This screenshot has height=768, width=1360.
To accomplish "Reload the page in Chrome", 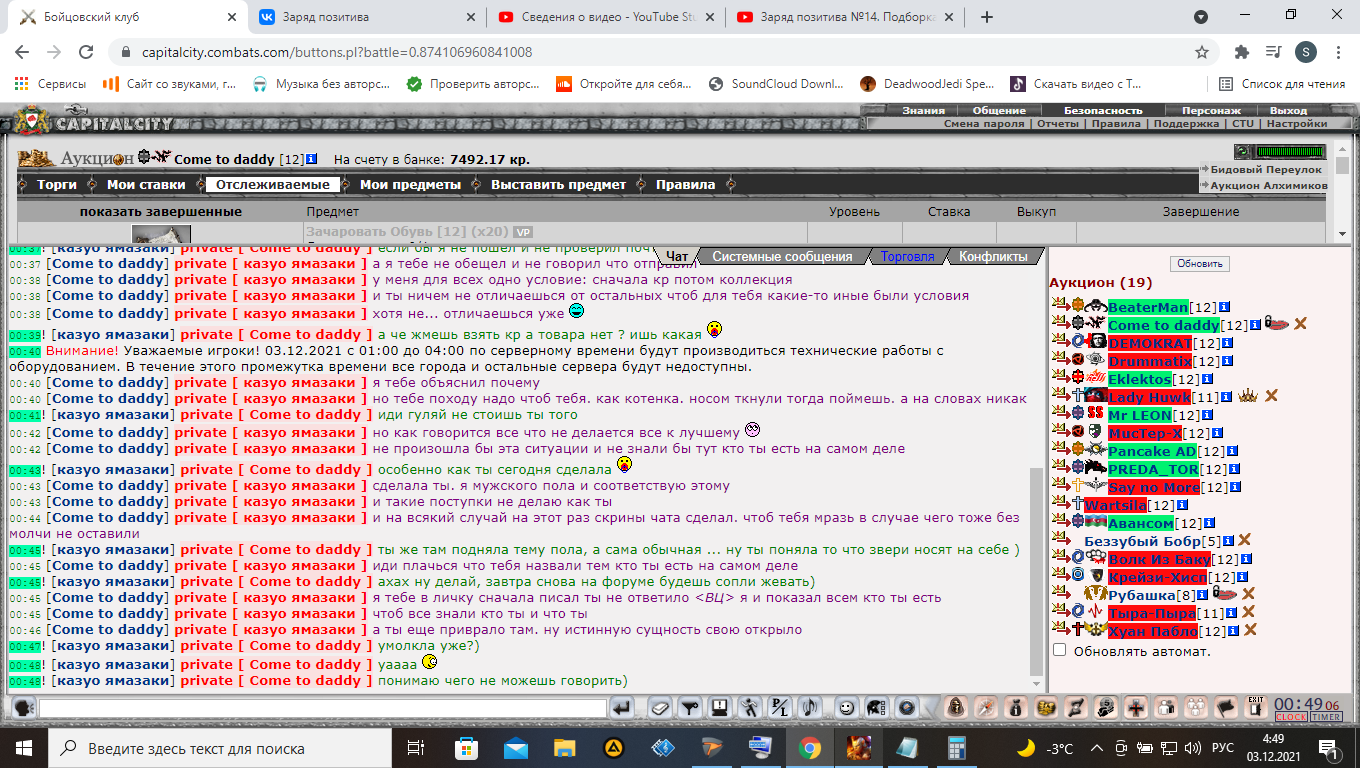I will coord(86,52).
